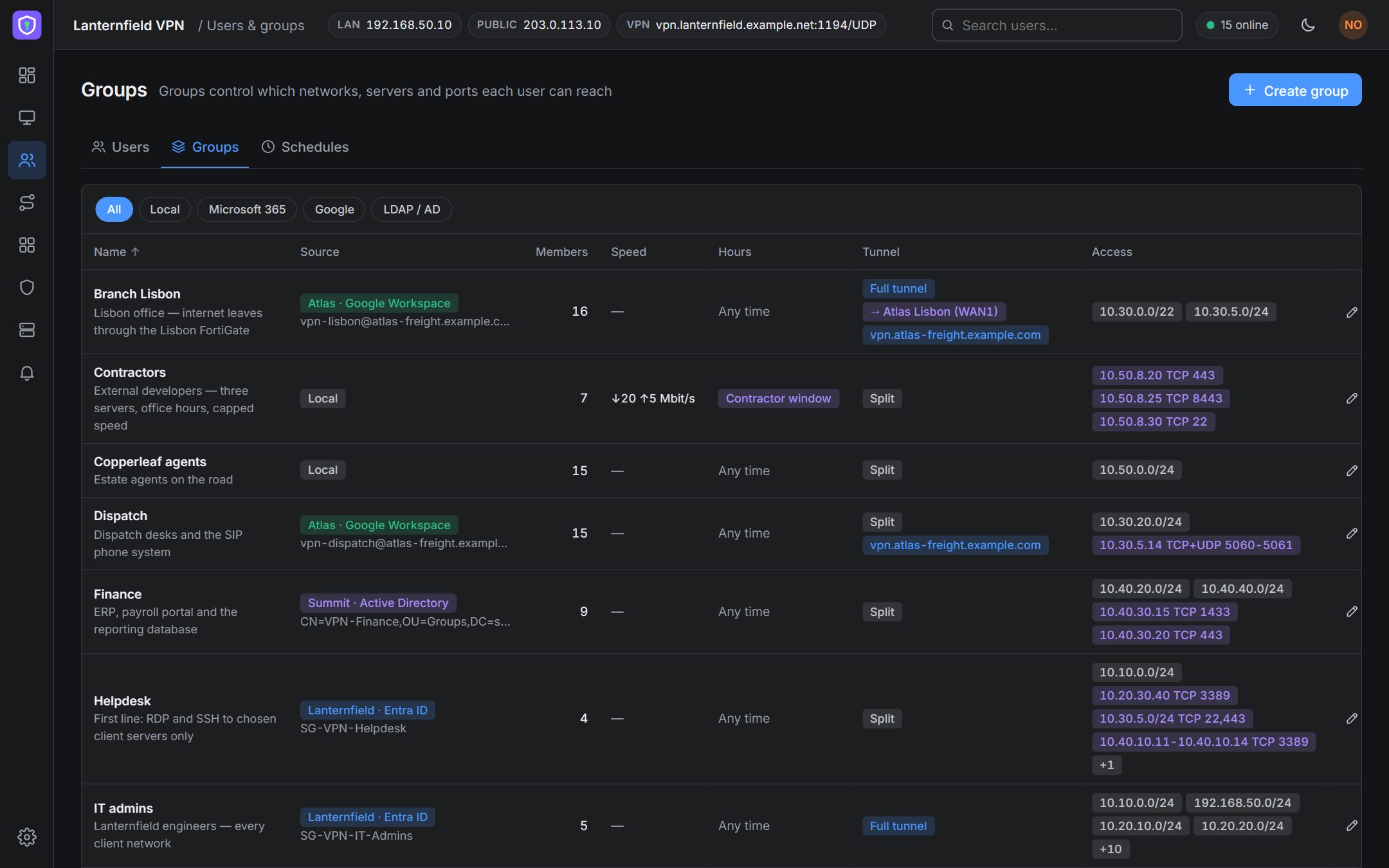Focus the Search users field
Screen dimensions: 1389x868
point(1057,25)
